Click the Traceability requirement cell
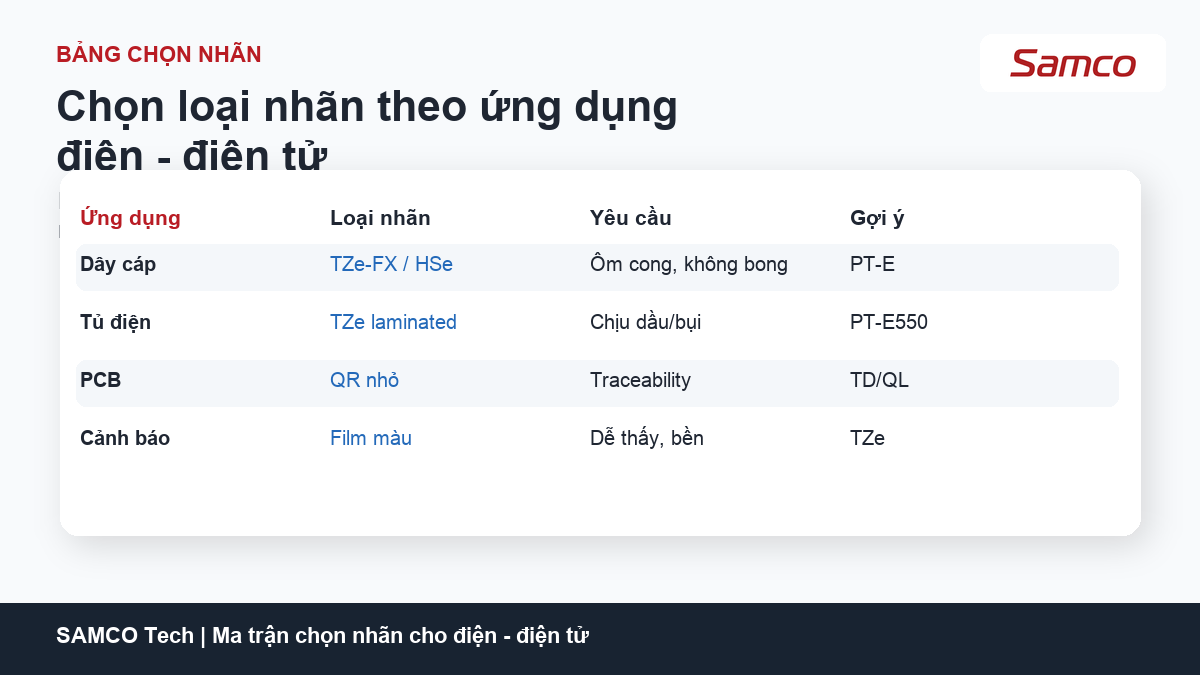This screenshot has height=675, width=1200. [x=640, y=381]
